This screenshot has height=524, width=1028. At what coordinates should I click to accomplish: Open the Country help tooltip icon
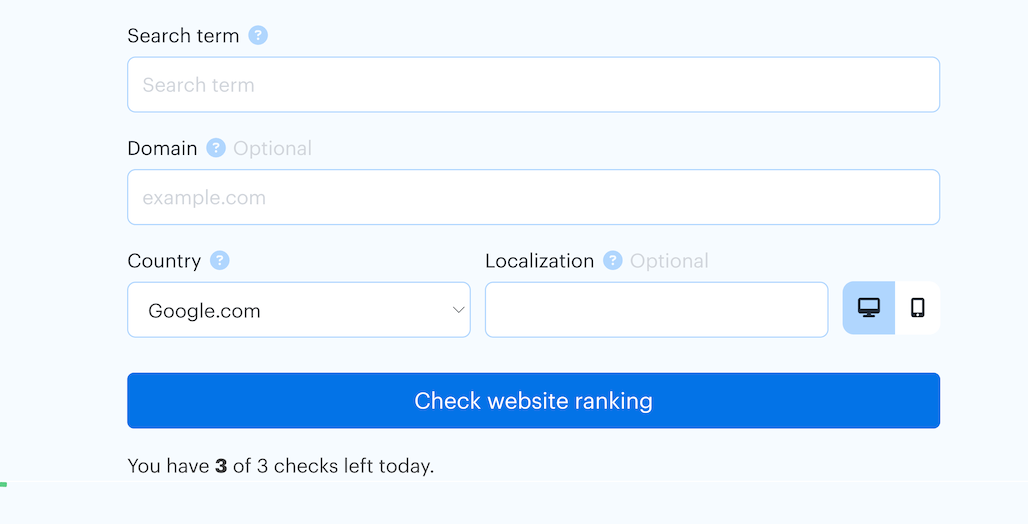(x=220, y=261)
